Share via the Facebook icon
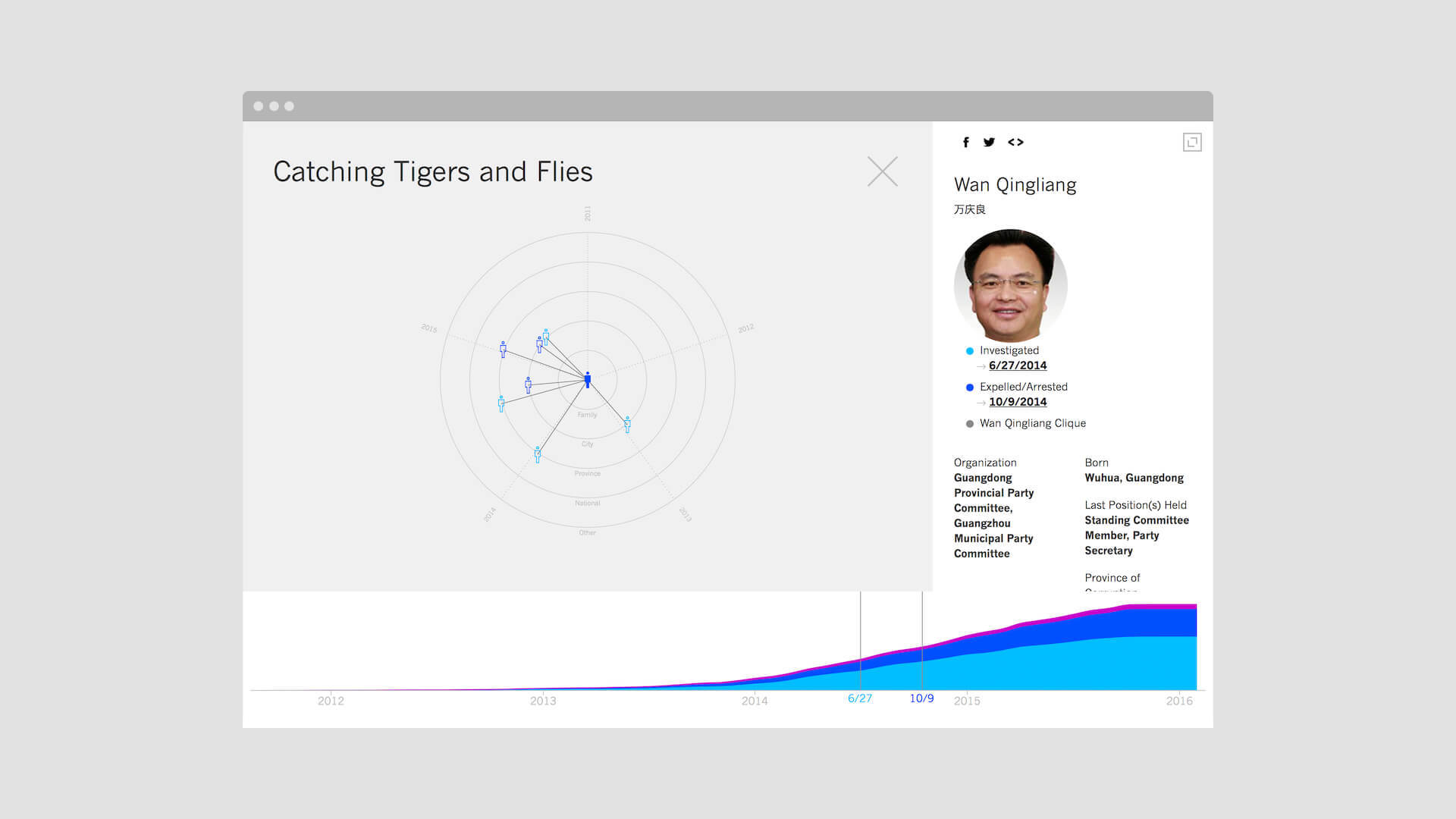This screenshot has width=1456, height=819. [965, 142]
